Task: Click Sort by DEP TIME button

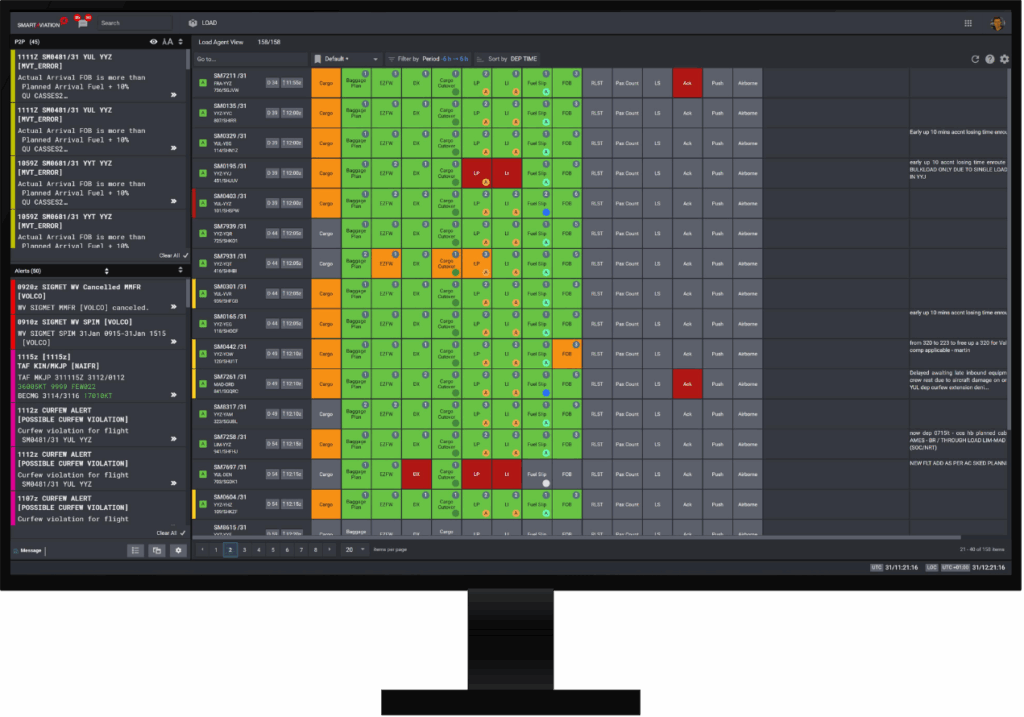Action: 506,59
